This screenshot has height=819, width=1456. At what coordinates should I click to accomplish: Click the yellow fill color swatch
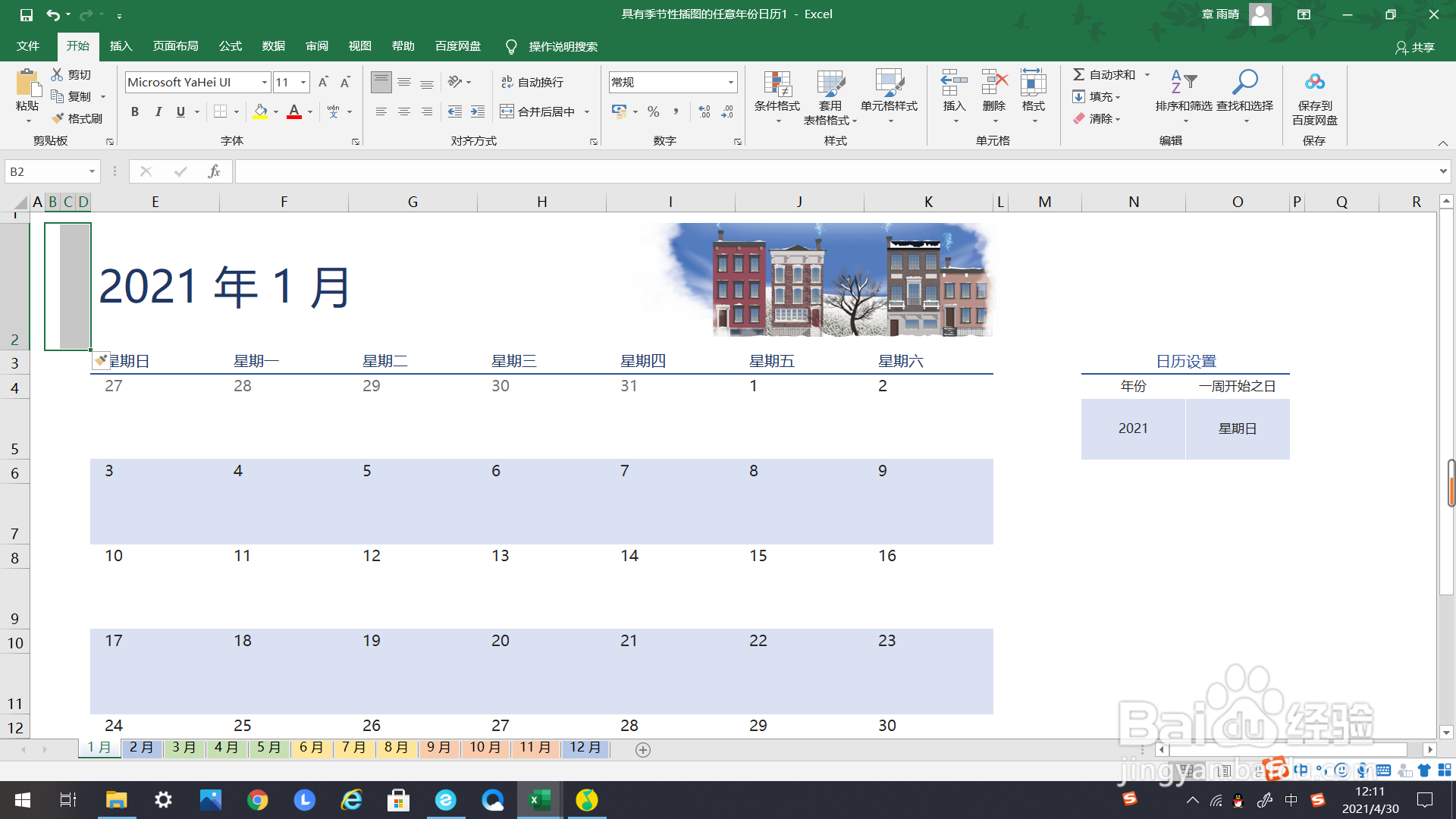[260, 111]
